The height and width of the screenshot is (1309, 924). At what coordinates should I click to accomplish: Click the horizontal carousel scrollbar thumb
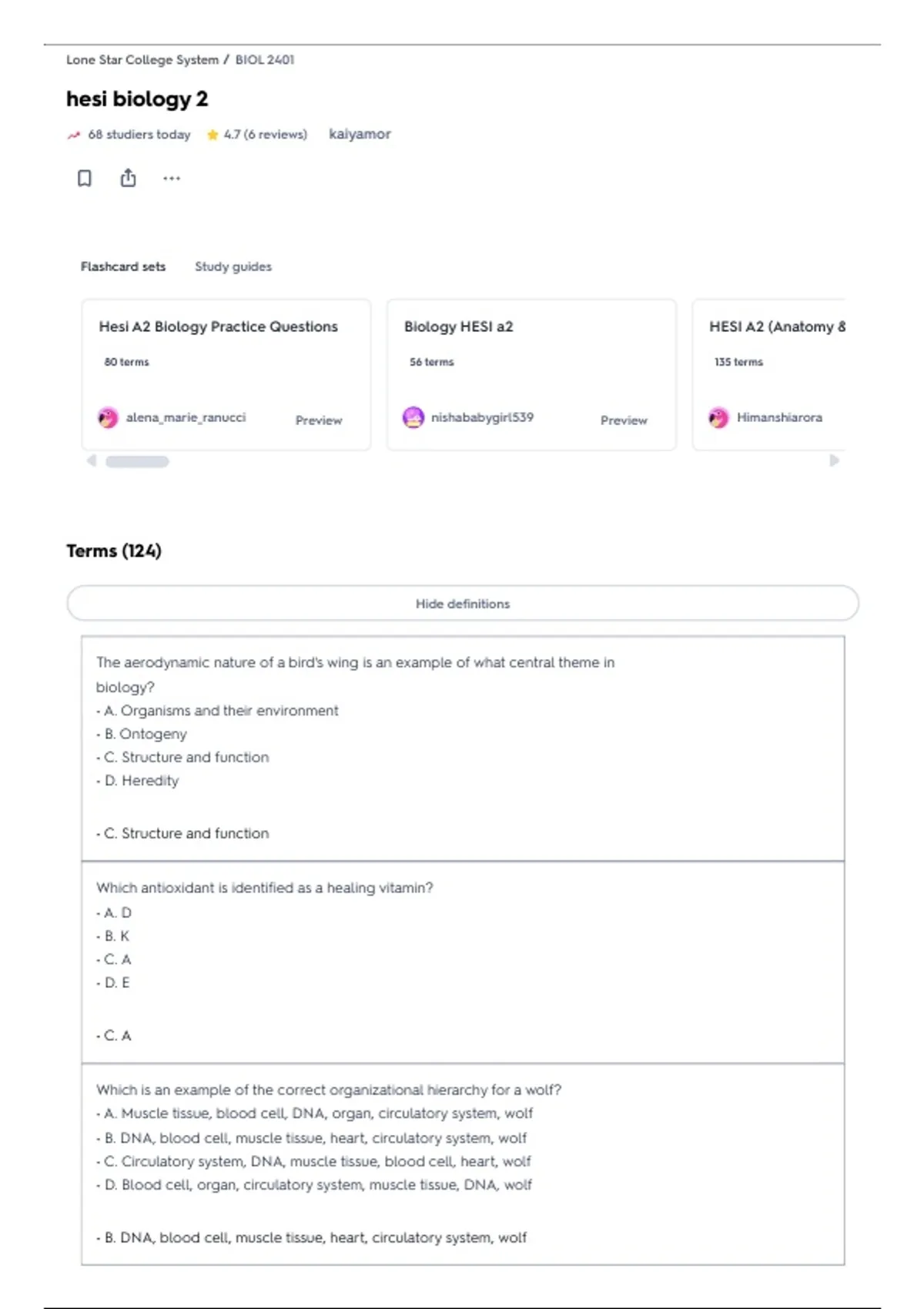(x=137, y=461)
